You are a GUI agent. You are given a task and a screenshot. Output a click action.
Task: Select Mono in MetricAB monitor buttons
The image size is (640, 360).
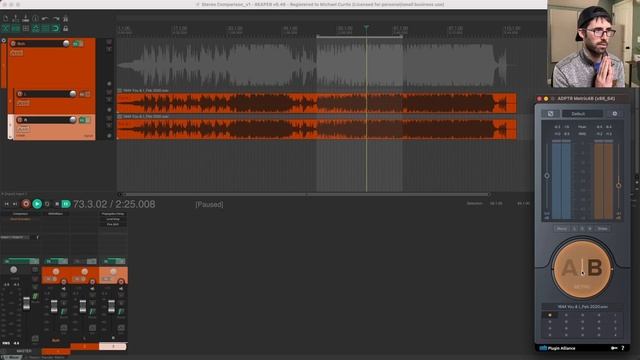click(562, 229)
